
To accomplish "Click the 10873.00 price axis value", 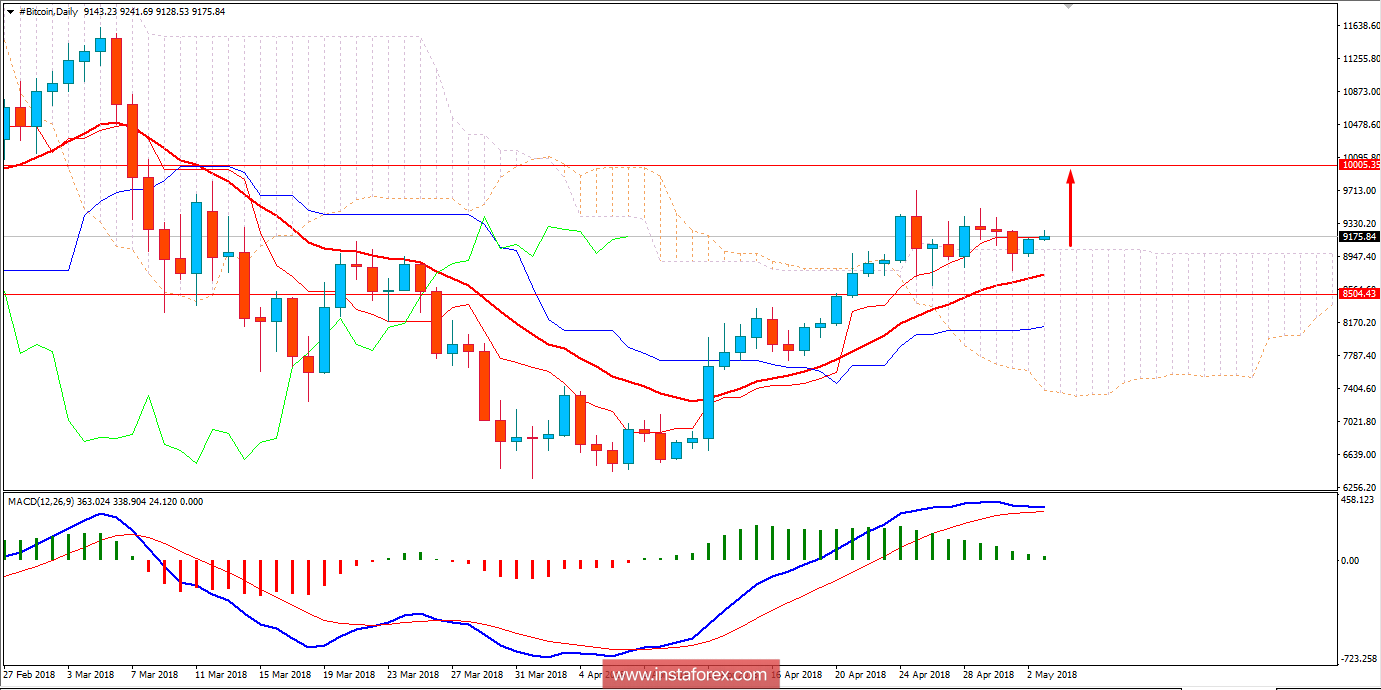I will coord(1361,92).
